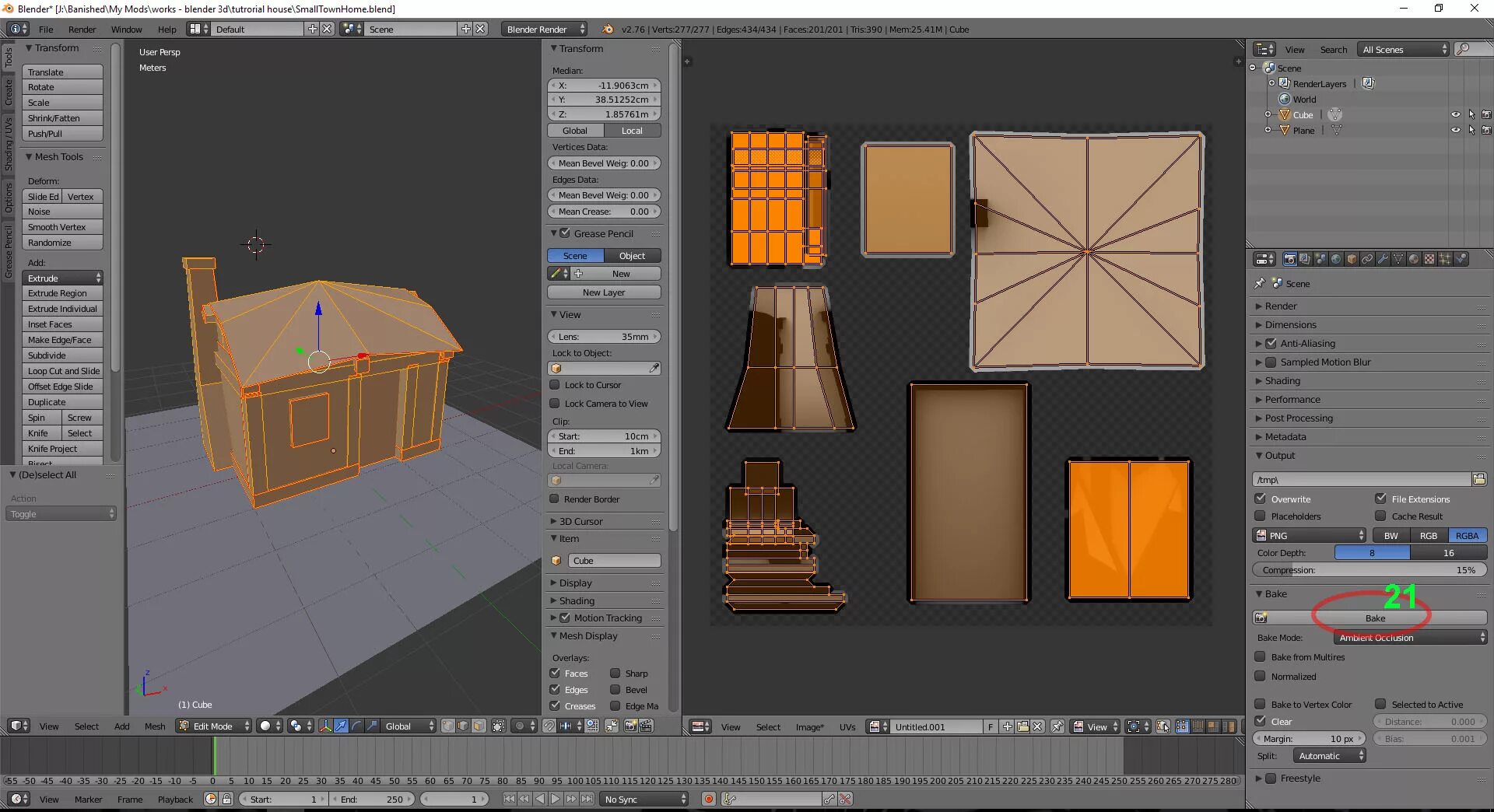Open the Particles properties tab (sparkles icon)
Image resolution: width=1494 pixels, height=812 pixels.
(x=1445, y=259)
